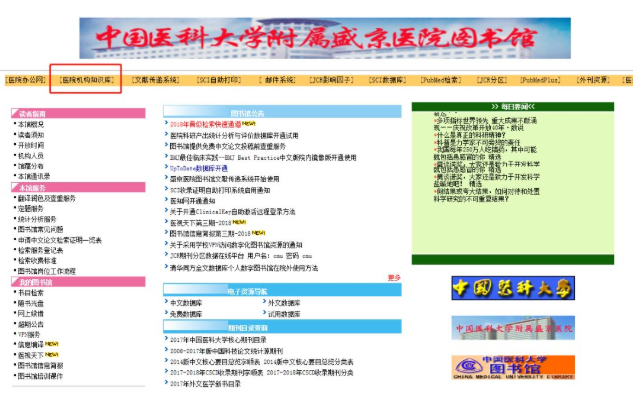Image resolution: width=642 pixels, height=411 pixels.
Task: Open JCR影响因子 in the nav bar
Action: pos(332,80)
